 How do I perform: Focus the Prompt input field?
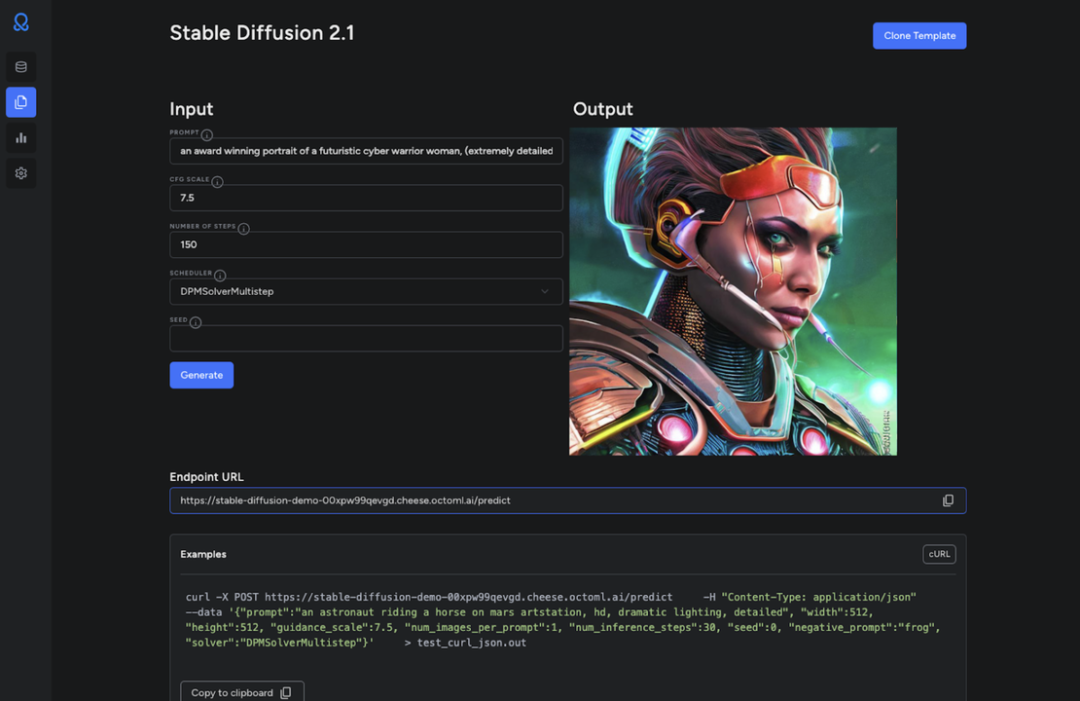(x=366, y=151)
